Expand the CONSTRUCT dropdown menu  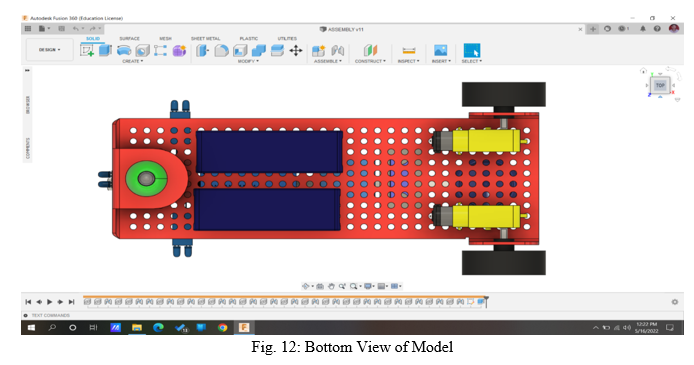tap(370, 61)
